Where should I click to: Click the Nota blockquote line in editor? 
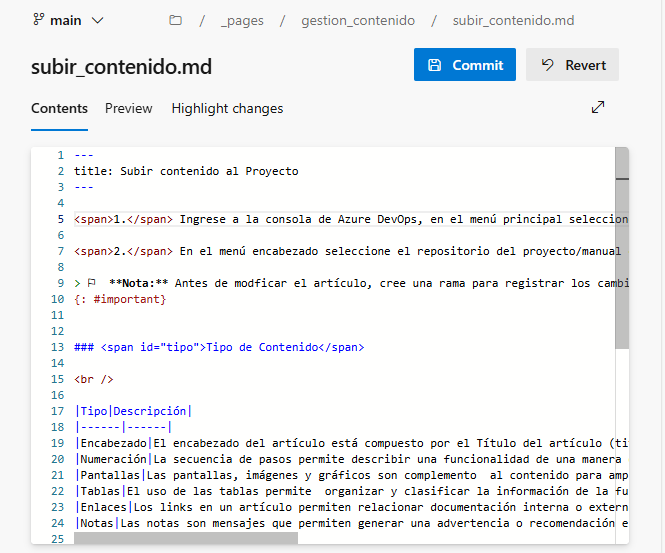click(350, 283)
